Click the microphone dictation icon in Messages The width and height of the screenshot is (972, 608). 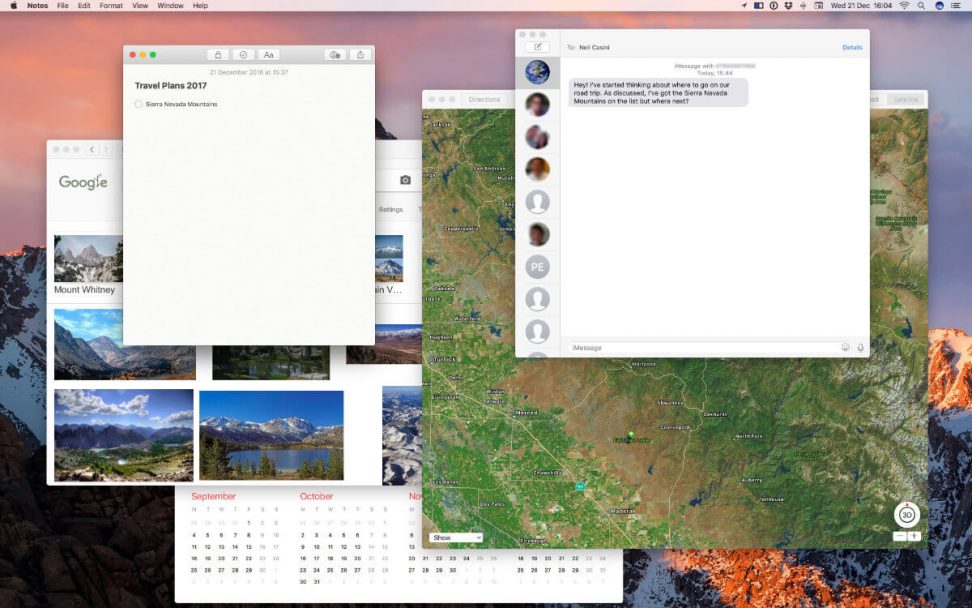point(860,347)
